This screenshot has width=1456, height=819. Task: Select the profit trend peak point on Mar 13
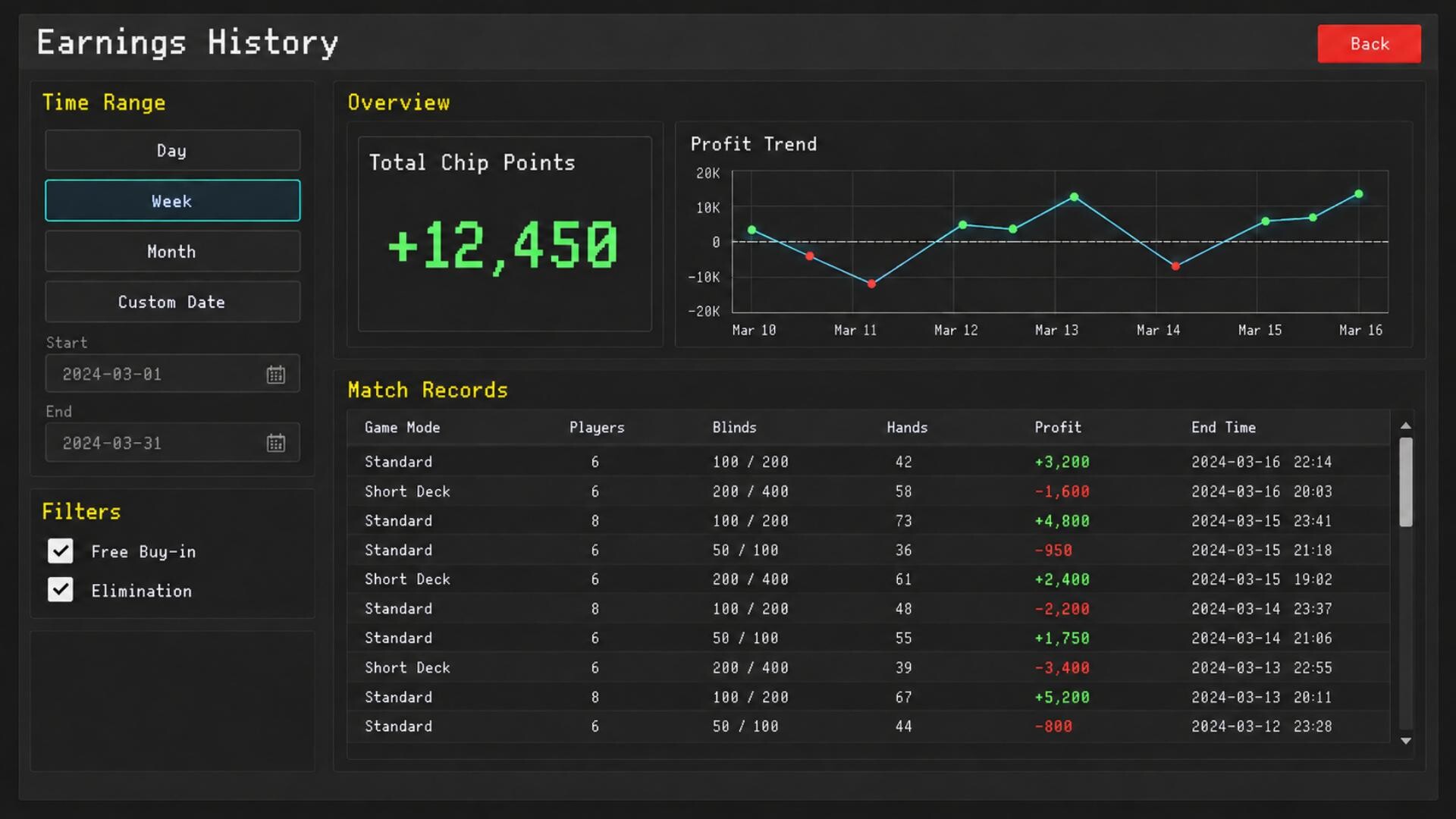coord(1074,197)
